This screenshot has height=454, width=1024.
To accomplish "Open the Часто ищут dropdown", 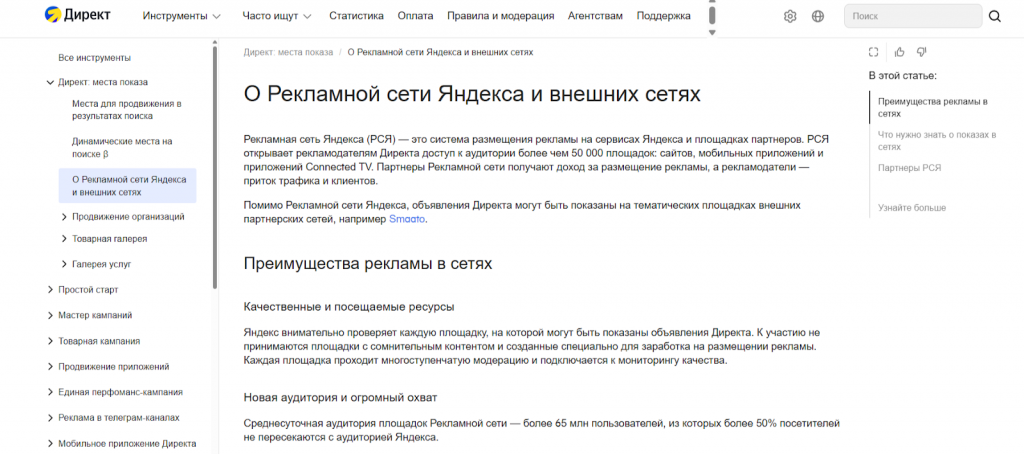I will pos(277,16).
